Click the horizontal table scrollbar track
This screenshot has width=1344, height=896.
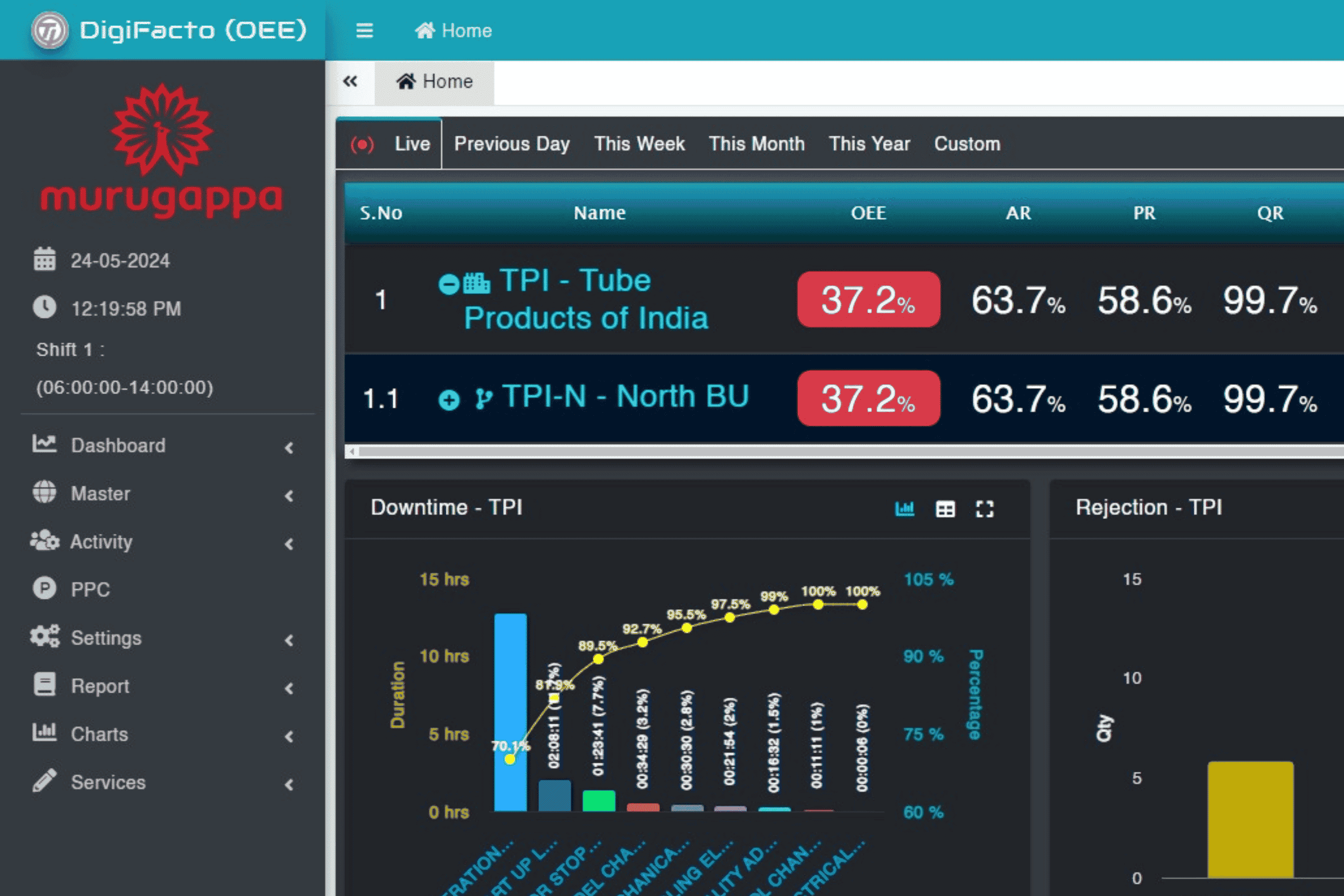point(851,452)
